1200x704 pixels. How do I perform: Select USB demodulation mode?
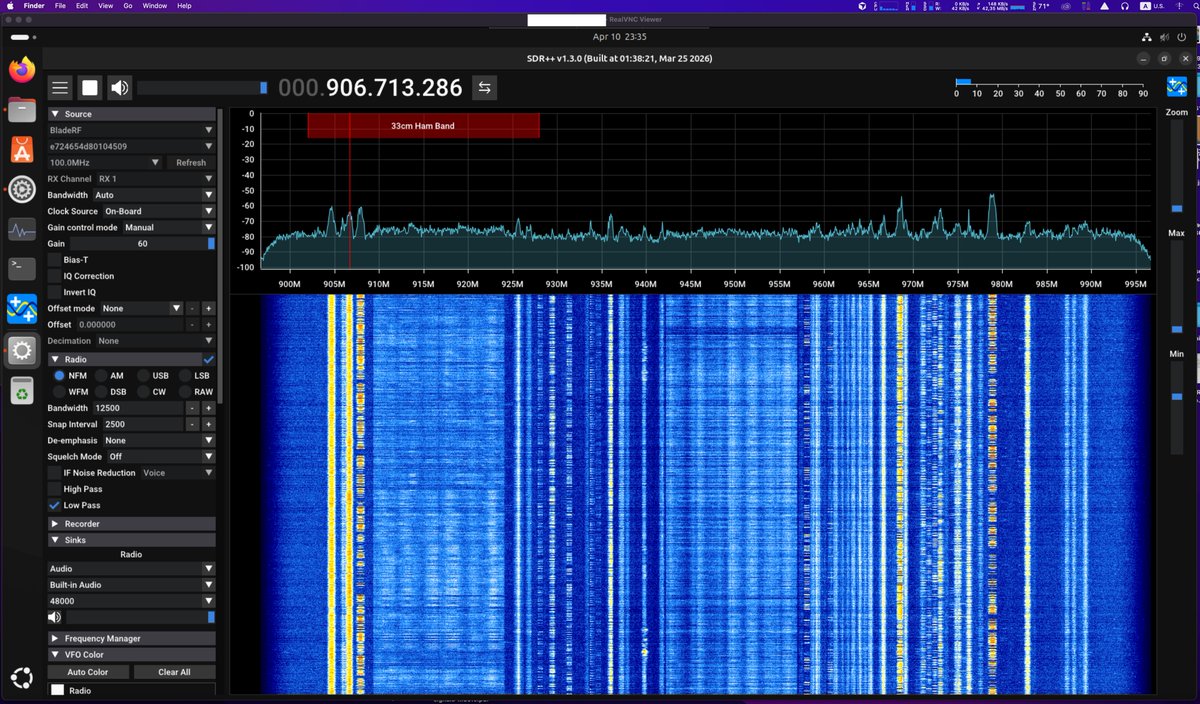[143, 376]
